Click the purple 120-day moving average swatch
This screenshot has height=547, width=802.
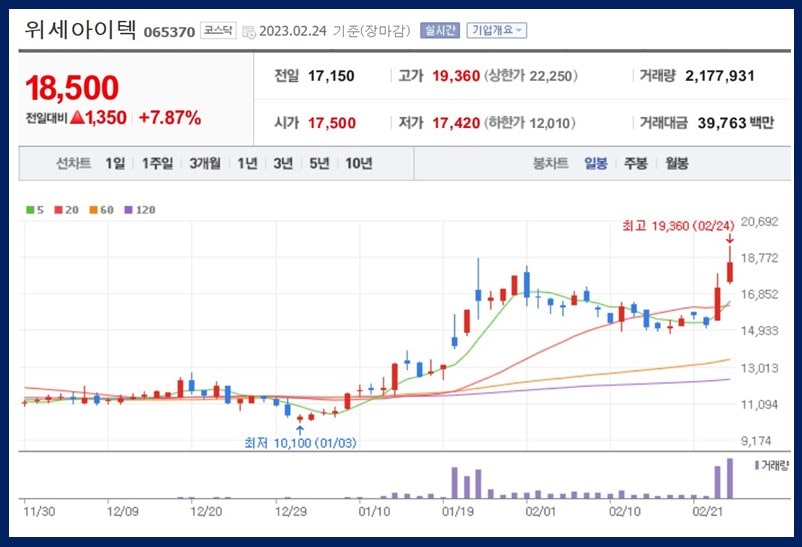(128, 210)
